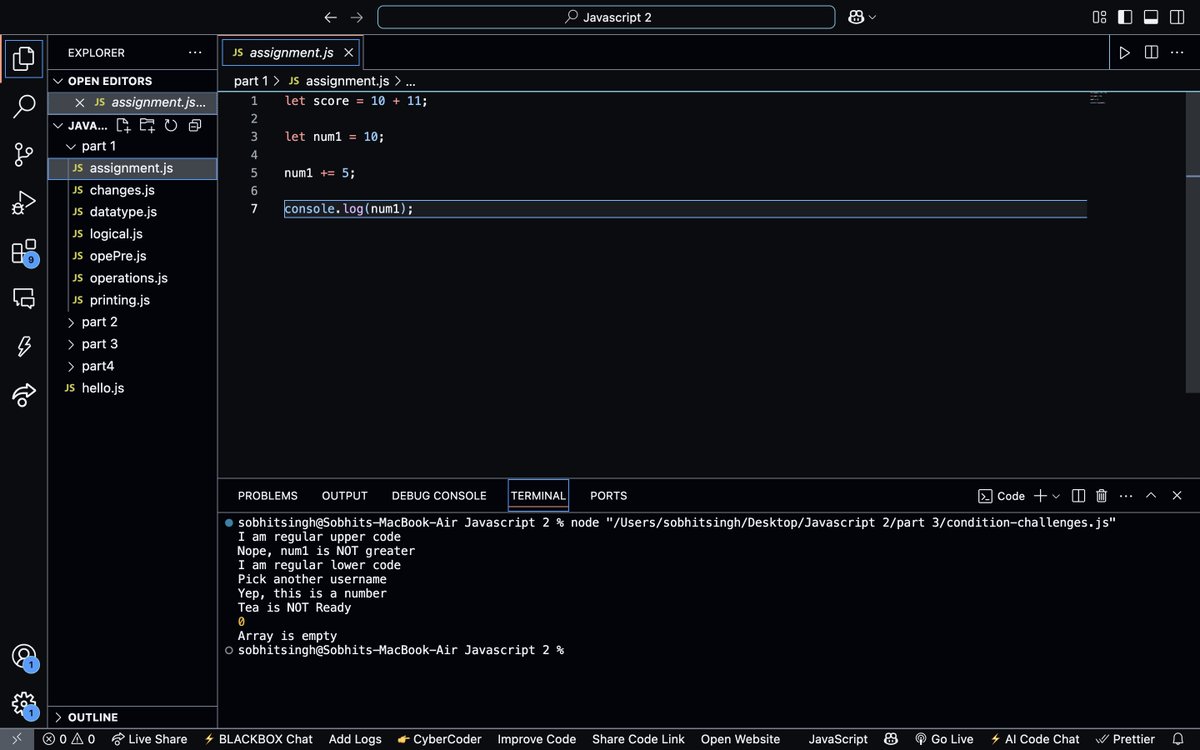Open BLACKBOX Chat from status bar
The image size is (1200, 750).
point(258,739)
